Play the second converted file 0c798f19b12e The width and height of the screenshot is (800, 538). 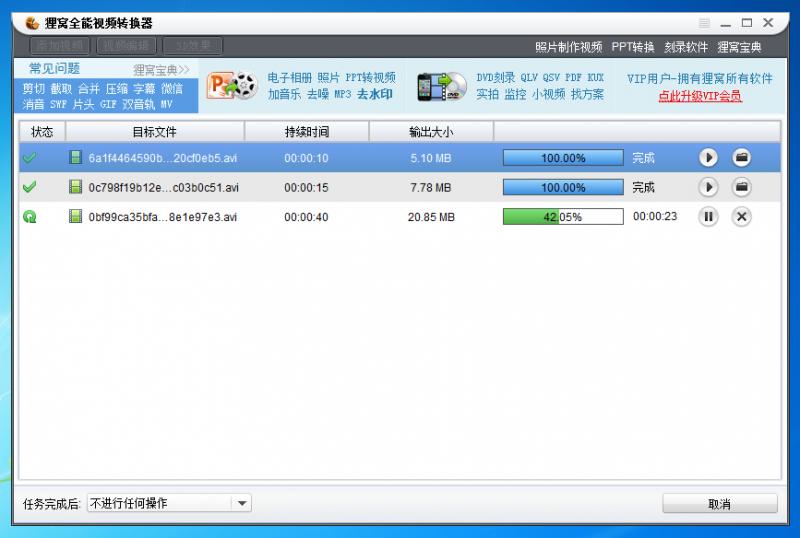708,187
